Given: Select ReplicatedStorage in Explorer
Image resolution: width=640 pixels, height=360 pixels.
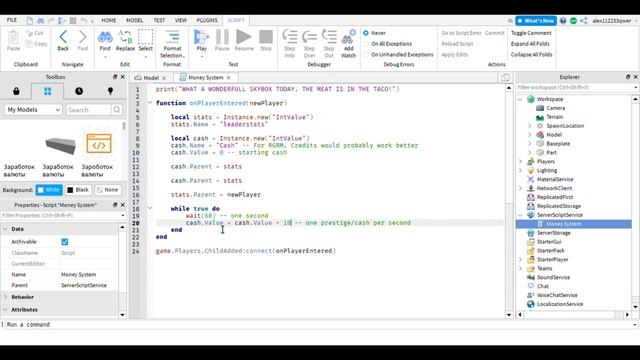Looking at the screenshot, I should tap(558, 206).
